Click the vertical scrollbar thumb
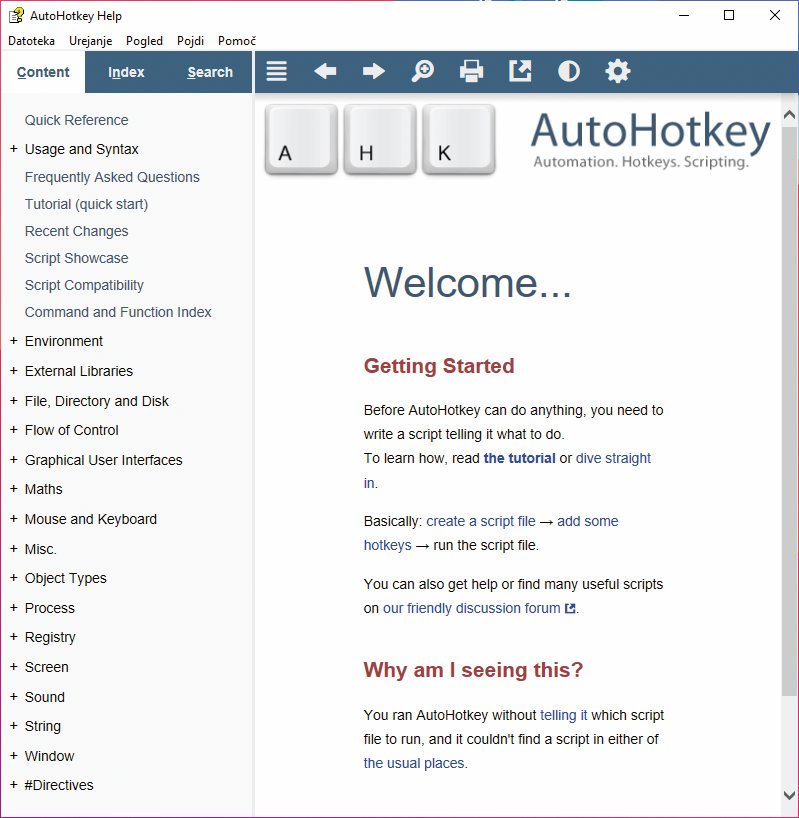Image resolution: width=799 pixels, height=818 pixels. pyautogui.click(x=790, y=410)
